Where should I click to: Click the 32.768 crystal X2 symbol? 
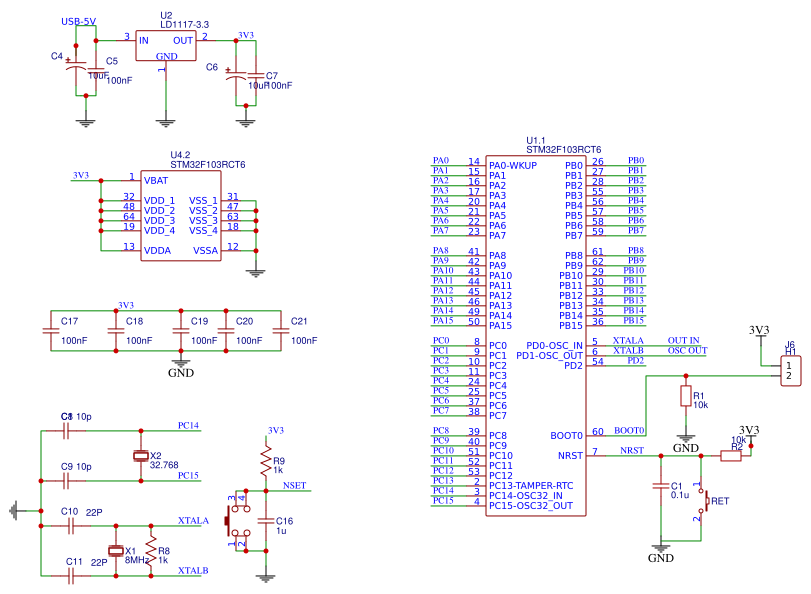coord(140,456)
